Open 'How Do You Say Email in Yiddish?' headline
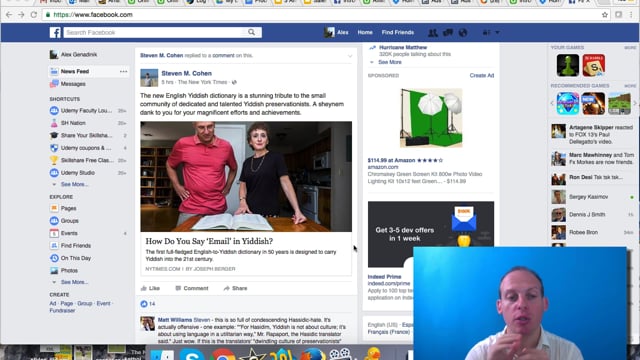This screenshot has width=640, height=360. pyautogui.click(x=209, y=241)
